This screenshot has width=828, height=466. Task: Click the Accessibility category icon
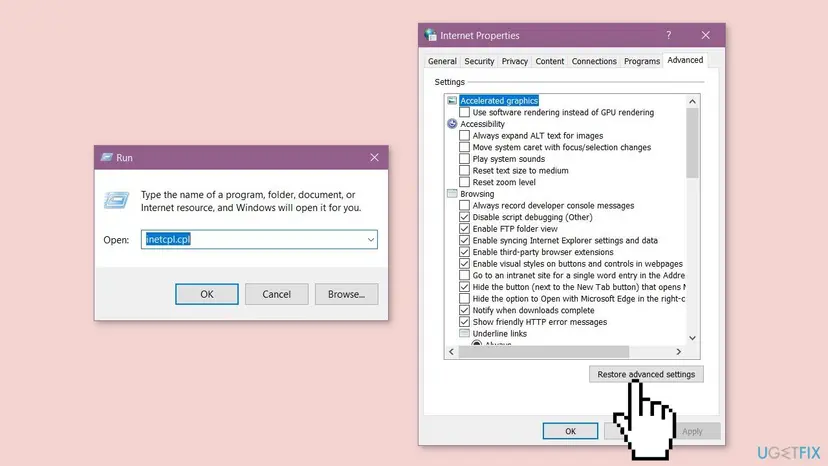point(452,124)
